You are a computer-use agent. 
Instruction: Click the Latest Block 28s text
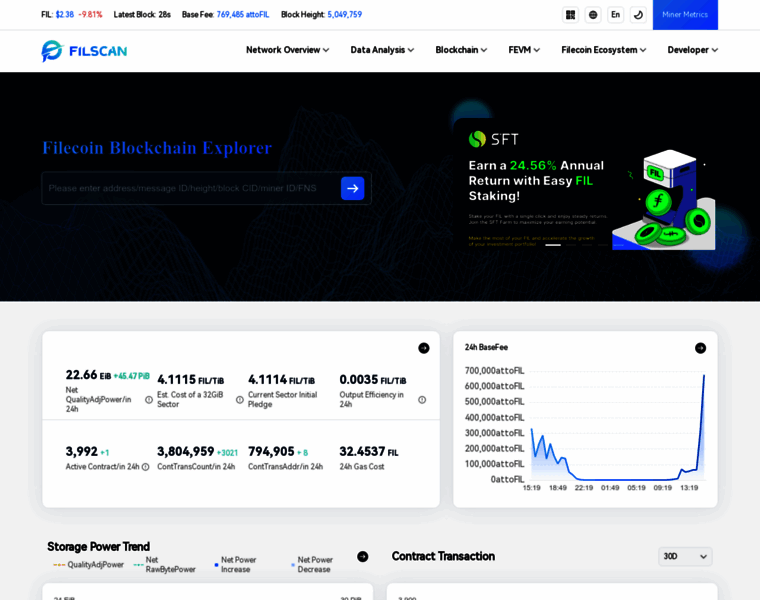[142, 15]
